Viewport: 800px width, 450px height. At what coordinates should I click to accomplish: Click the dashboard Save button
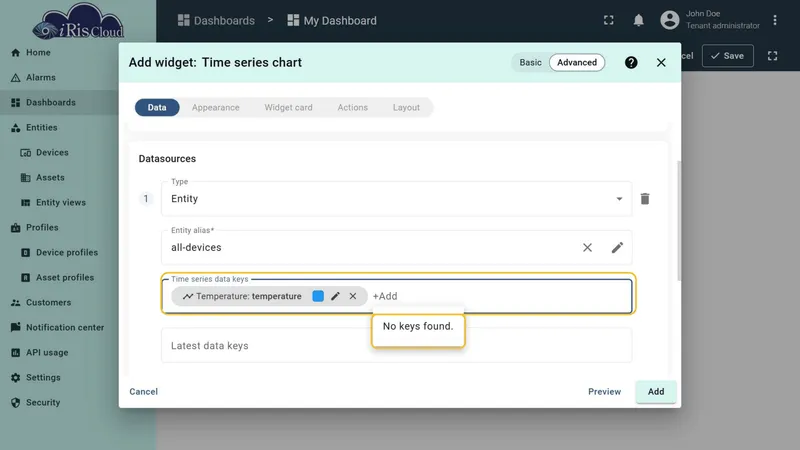click(728, 56)
